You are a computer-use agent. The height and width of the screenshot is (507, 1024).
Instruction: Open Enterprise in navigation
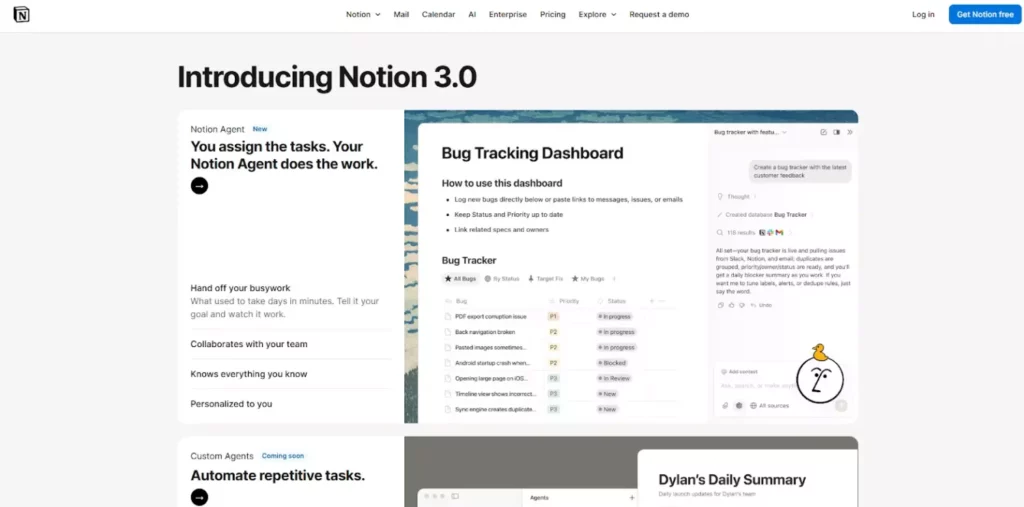tap(507, 14)
